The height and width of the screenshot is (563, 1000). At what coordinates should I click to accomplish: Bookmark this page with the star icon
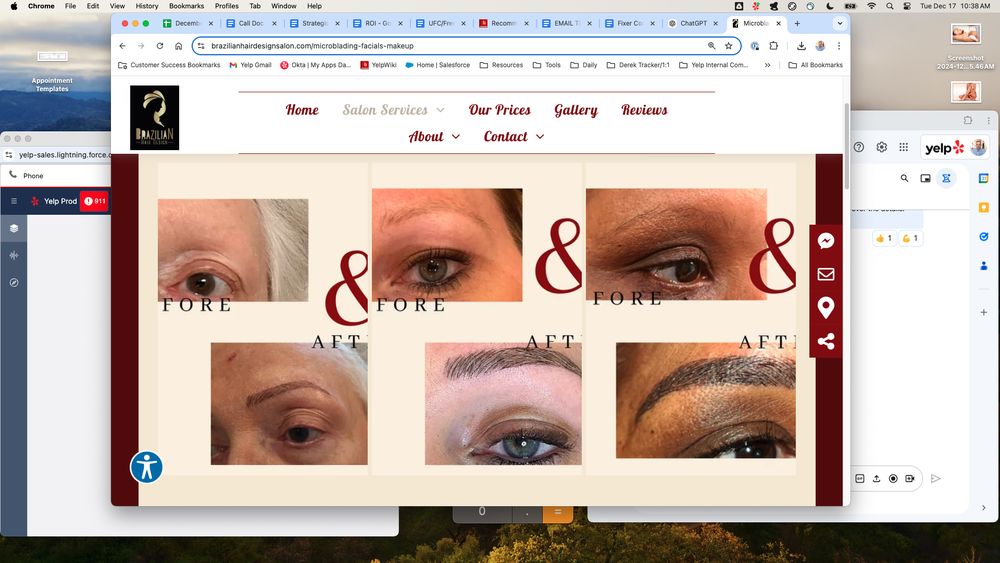point(728,46)
